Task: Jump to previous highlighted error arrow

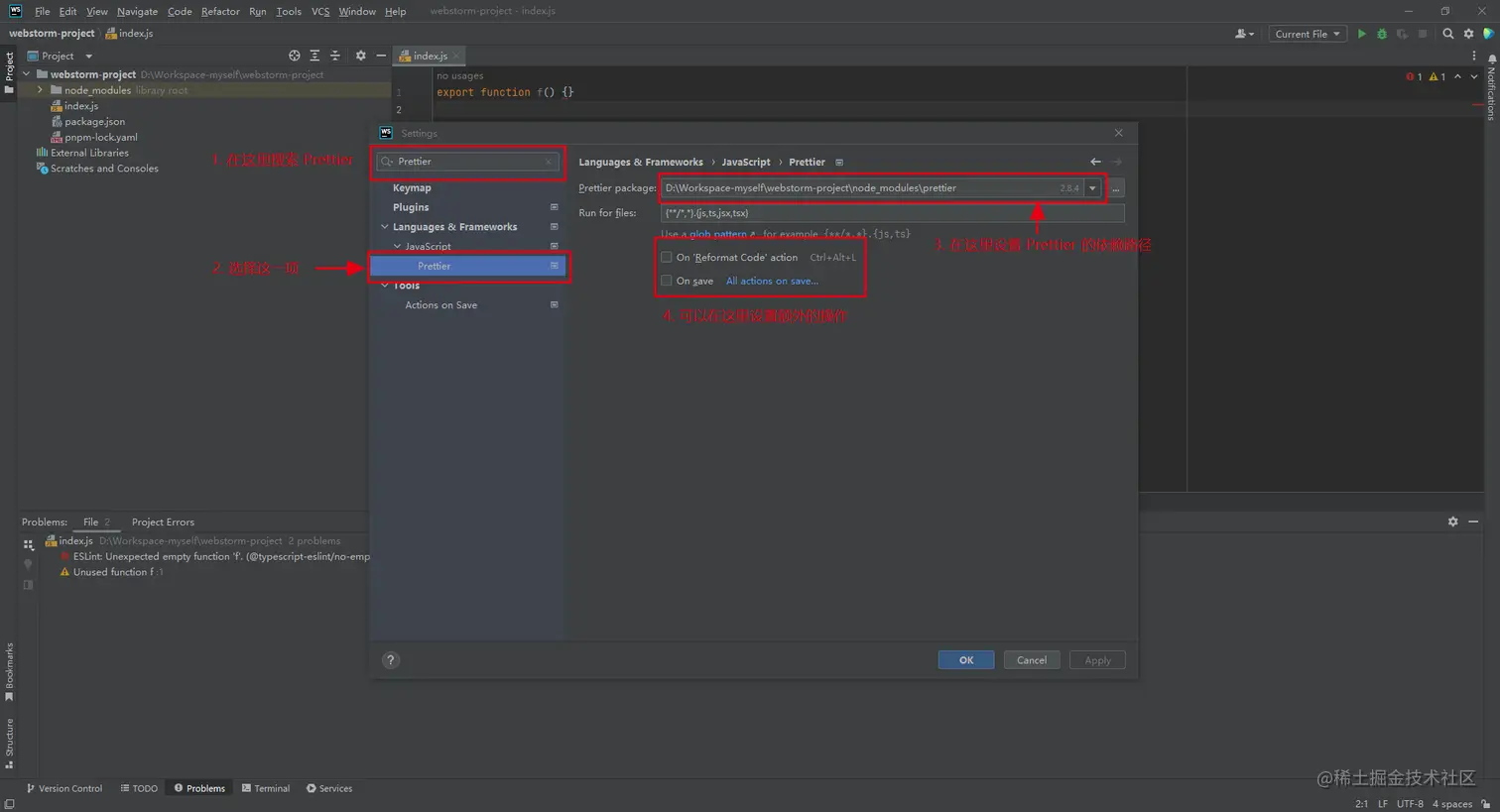Action: 1457,76
